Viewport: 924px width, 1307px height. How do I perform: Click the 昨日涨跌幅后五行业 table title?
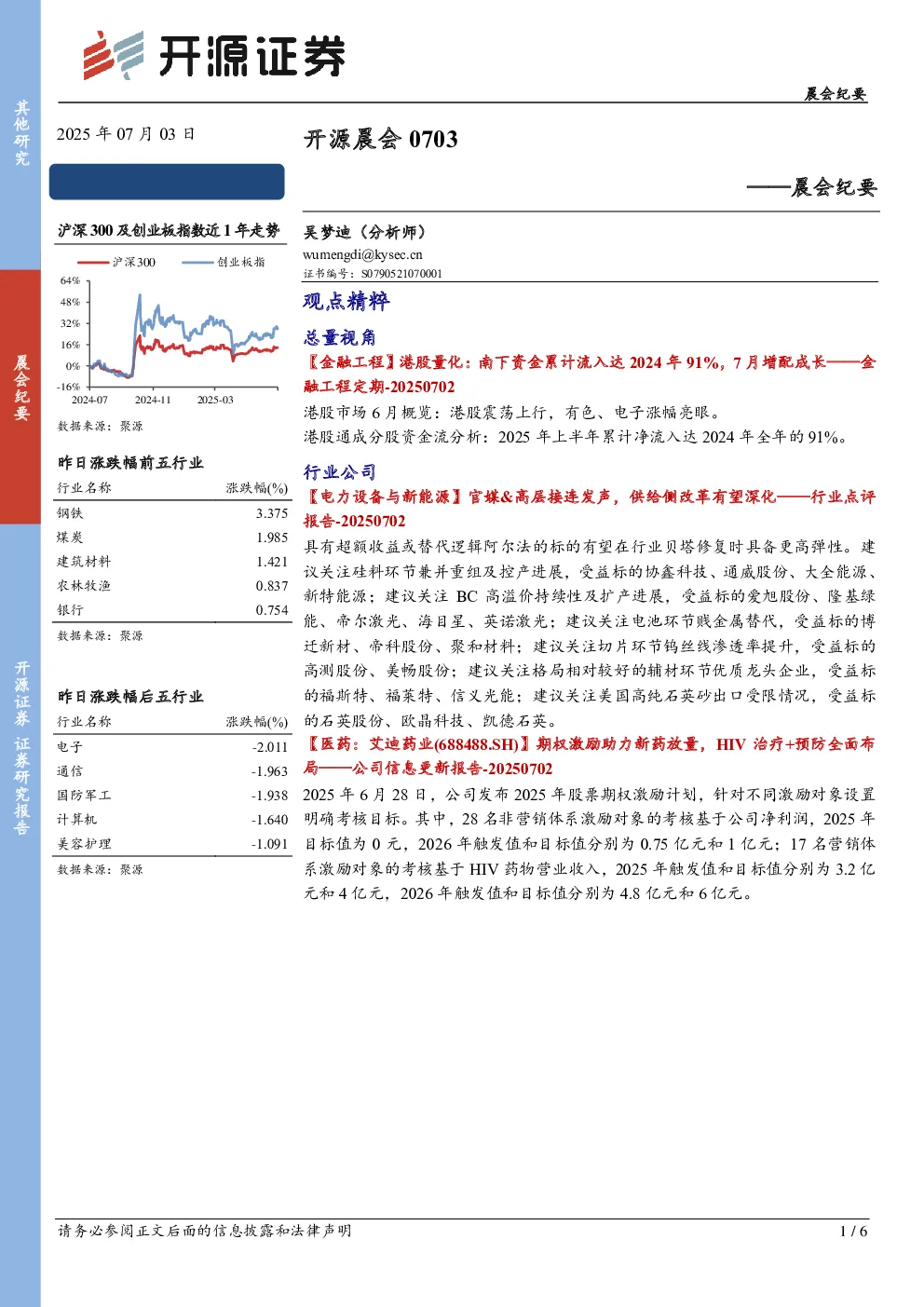pyautogui.click(x=130, y=697)
